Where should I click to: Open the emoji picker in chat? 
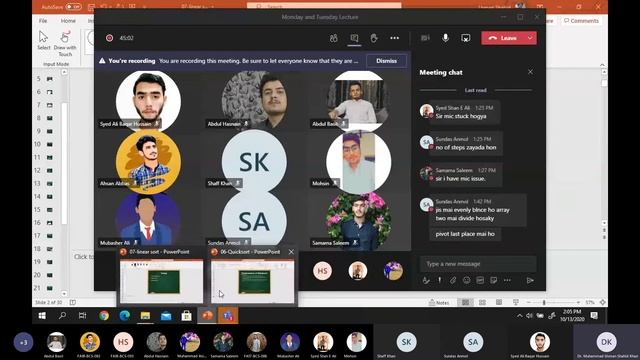click(x=467, y=280)
